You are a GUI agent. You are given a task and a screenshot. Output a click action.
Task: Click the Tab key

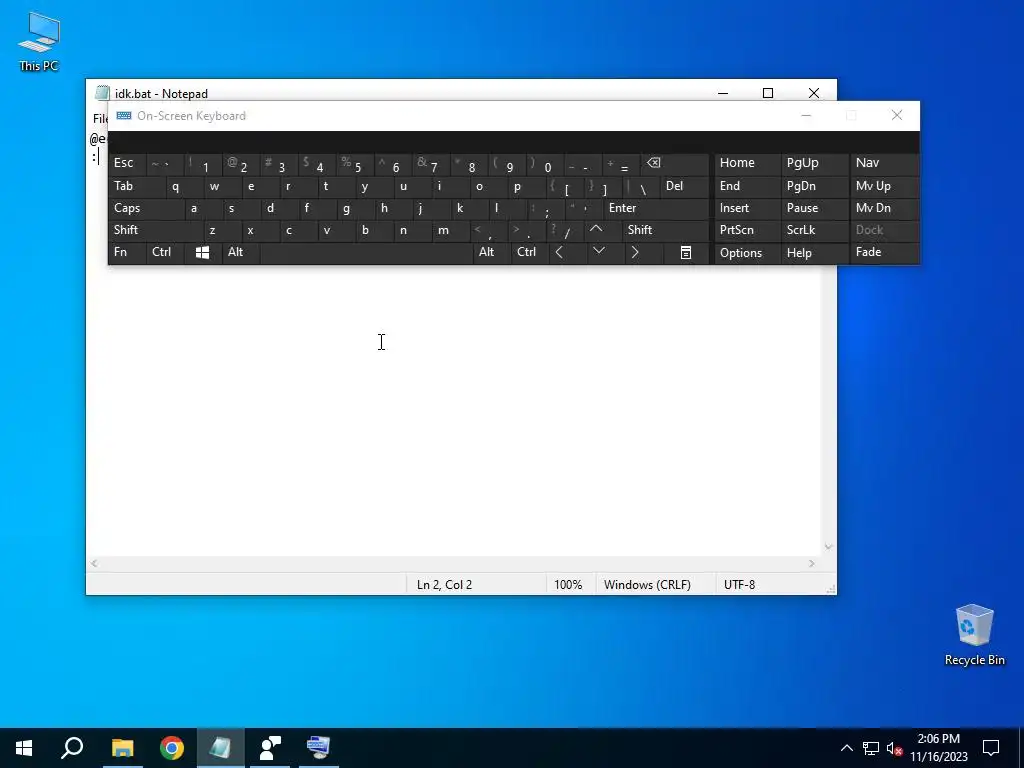(136, 186)
